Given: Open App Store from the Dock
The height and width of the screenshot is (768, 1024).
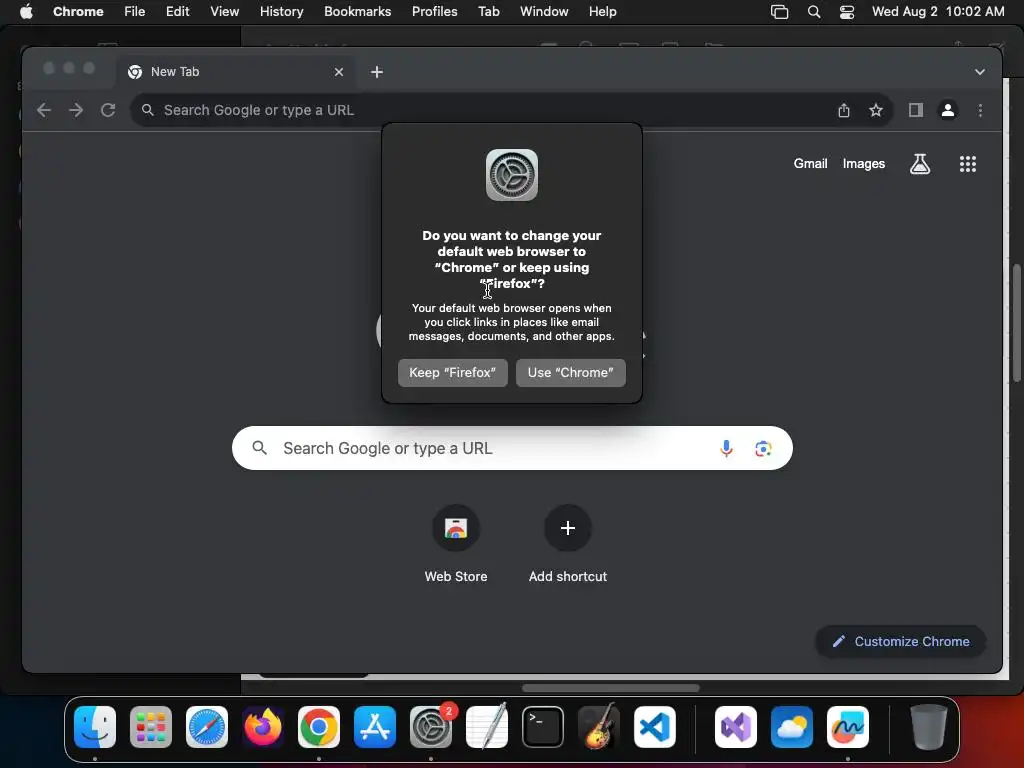Looking at the screenshot, I should (375, 727).
